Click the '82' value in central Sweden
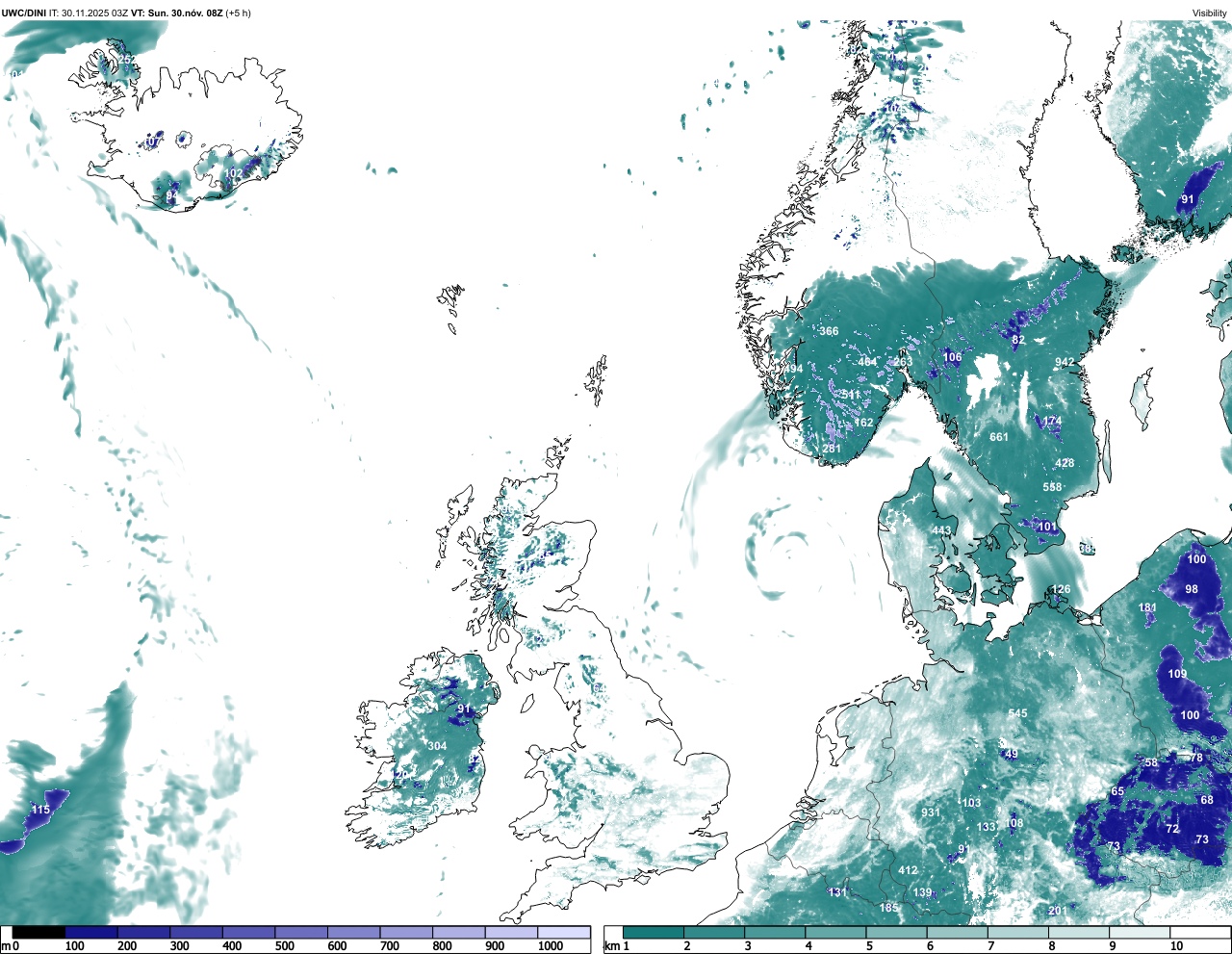1232x954 pixels. [x=1018, y=340]
